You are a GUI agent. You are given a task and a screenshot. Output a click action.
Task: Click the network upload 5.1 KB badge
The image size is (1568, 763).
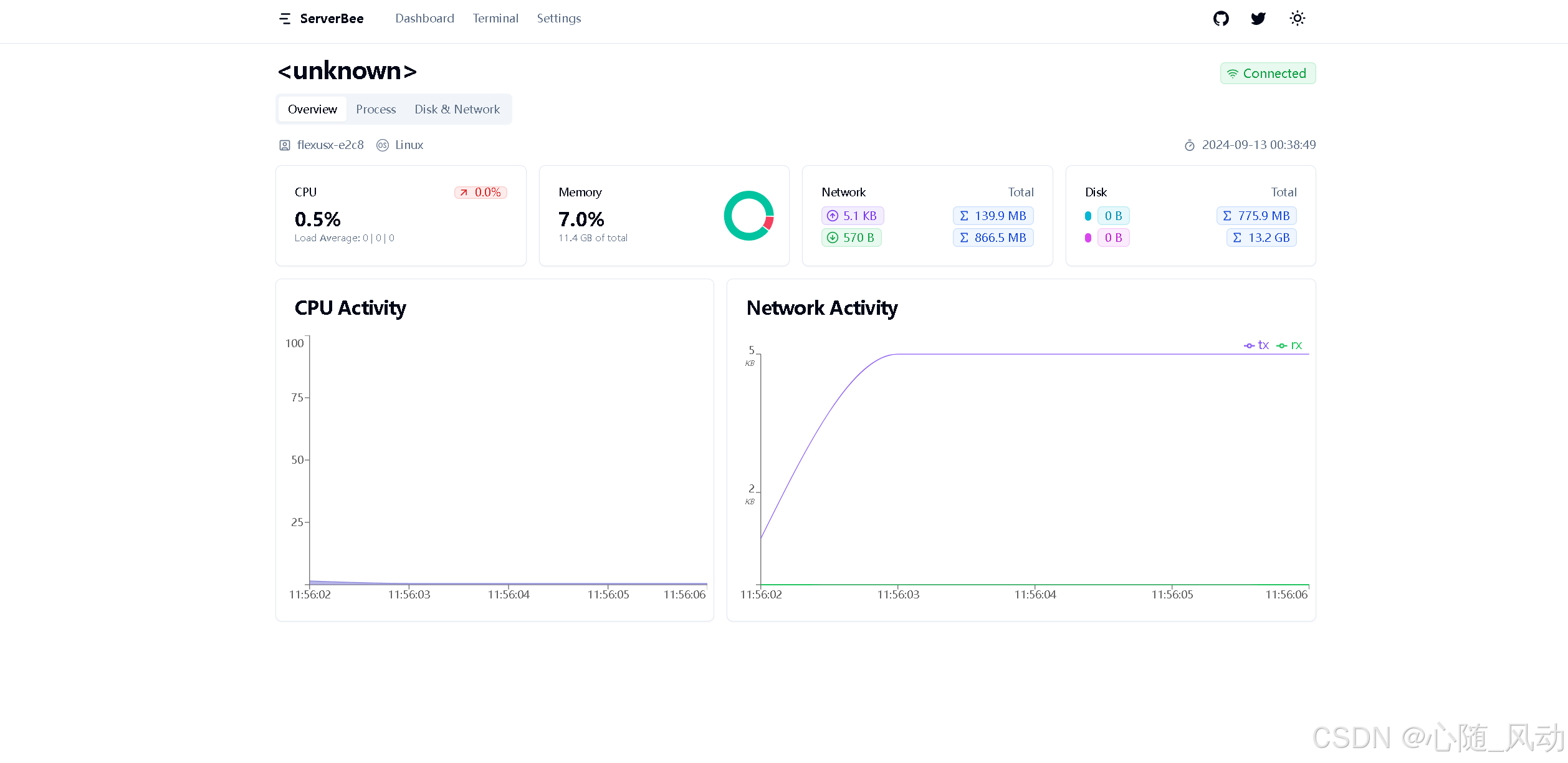pos(853,216)
